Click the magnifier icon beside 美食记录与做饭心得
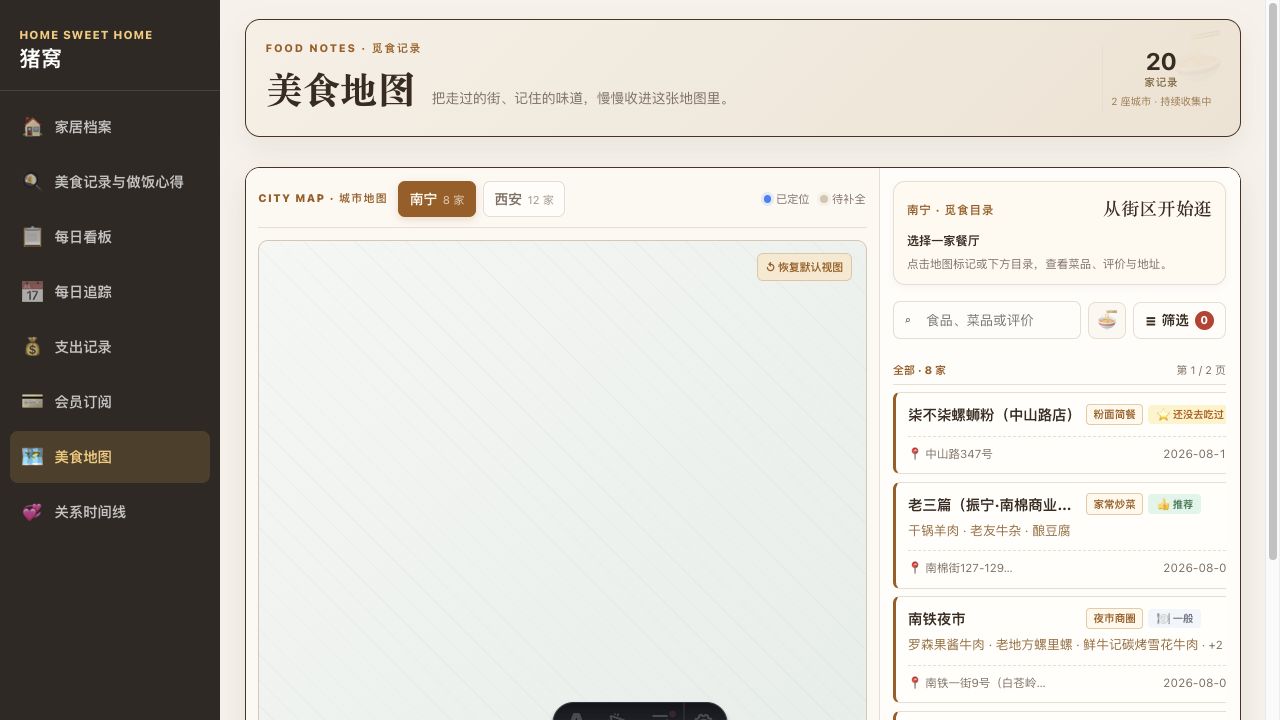 pos(32,182)
